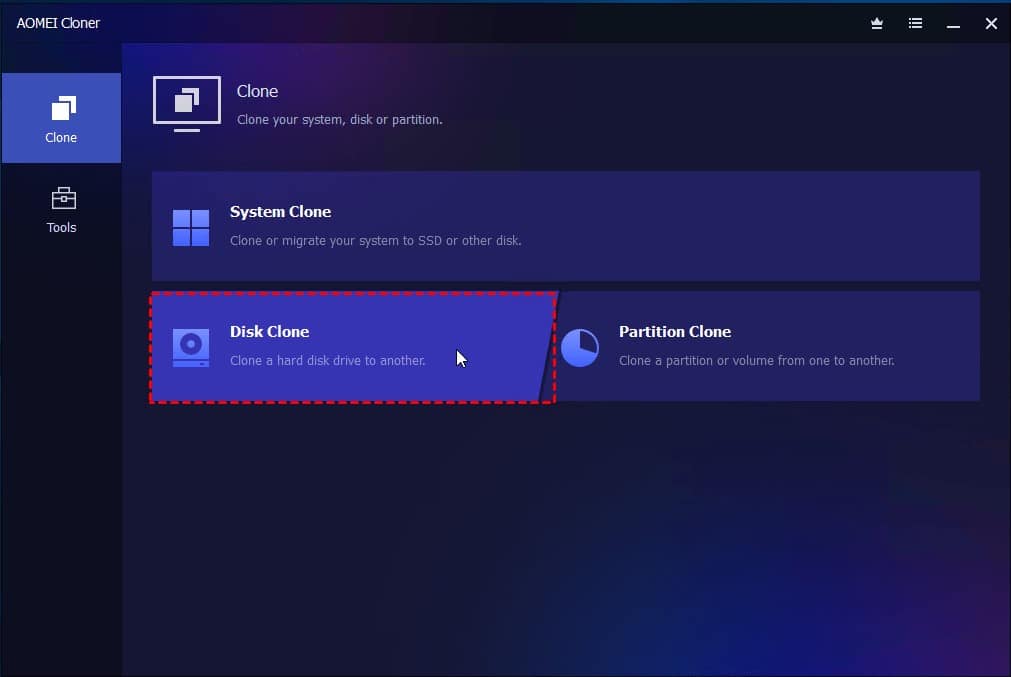Select the highlighted Disk Clone tile
Image resolution: width=1011 pixels, height=677 pixels.
(350, 346)
